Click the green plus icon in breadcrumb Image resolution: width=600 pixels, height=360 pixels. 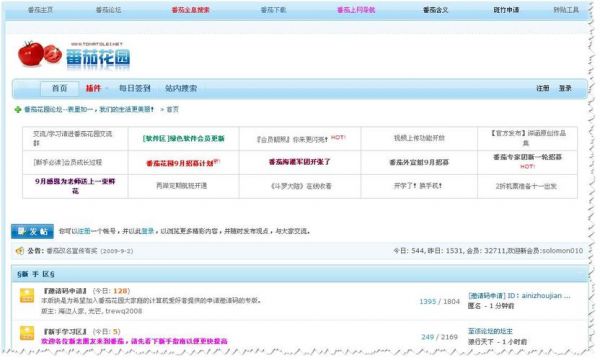18,110
